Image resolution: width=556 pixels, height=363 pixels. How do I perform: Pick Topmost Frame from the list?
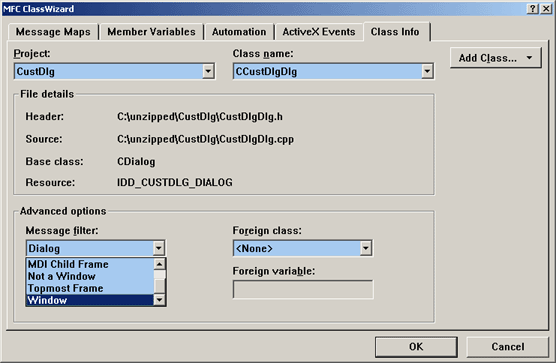(x=90, y=289)
